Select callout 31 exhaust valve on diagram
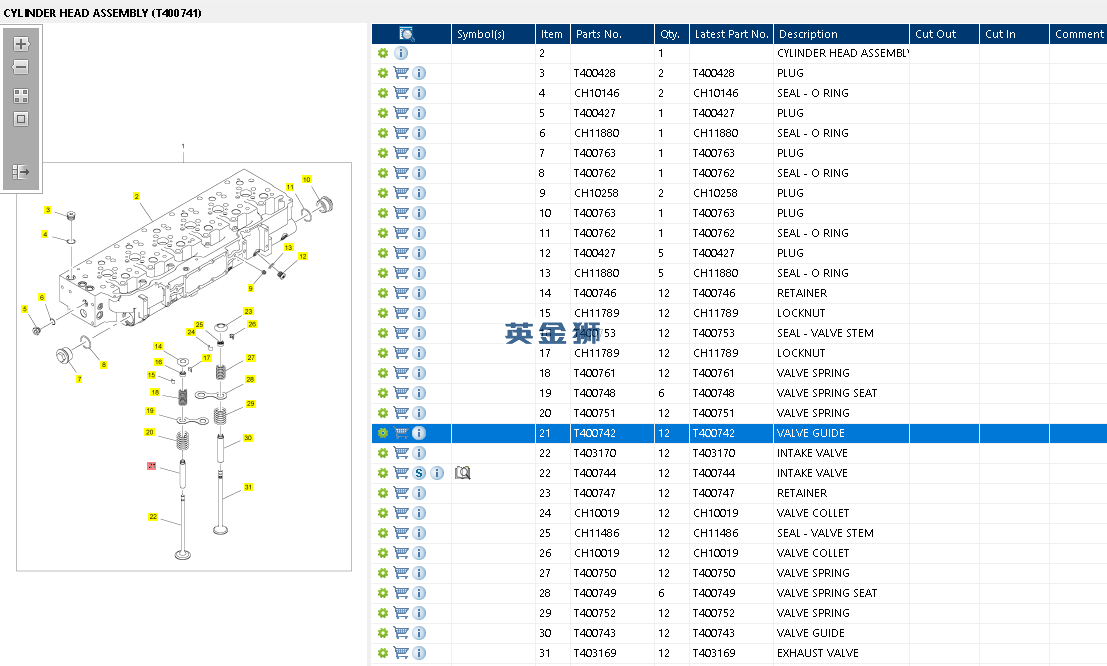The image size is (1107, 666). tap(248, 487)
